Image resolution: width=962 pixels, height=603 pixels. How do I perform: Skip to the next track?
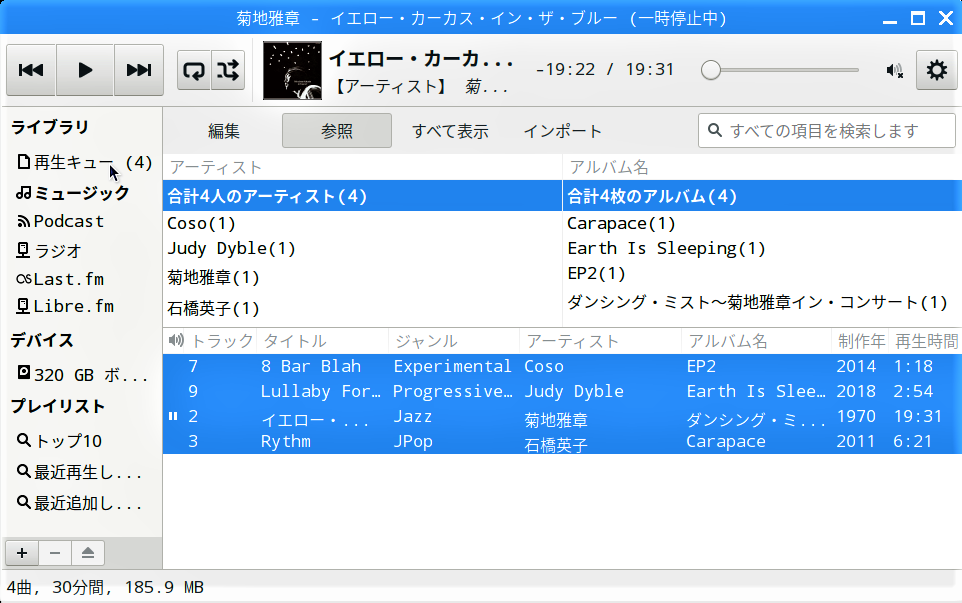[139, 70]
